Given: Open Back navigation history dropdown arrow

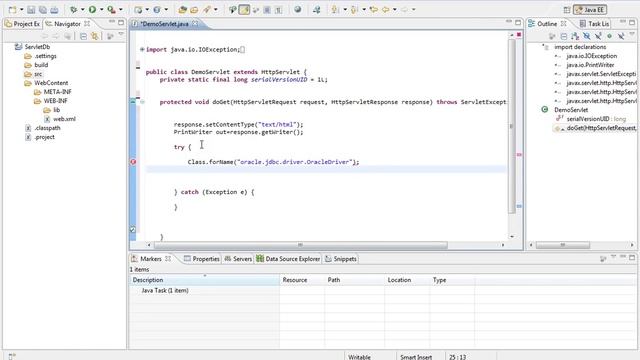Looking at the screenshot, I should [394, 9].
